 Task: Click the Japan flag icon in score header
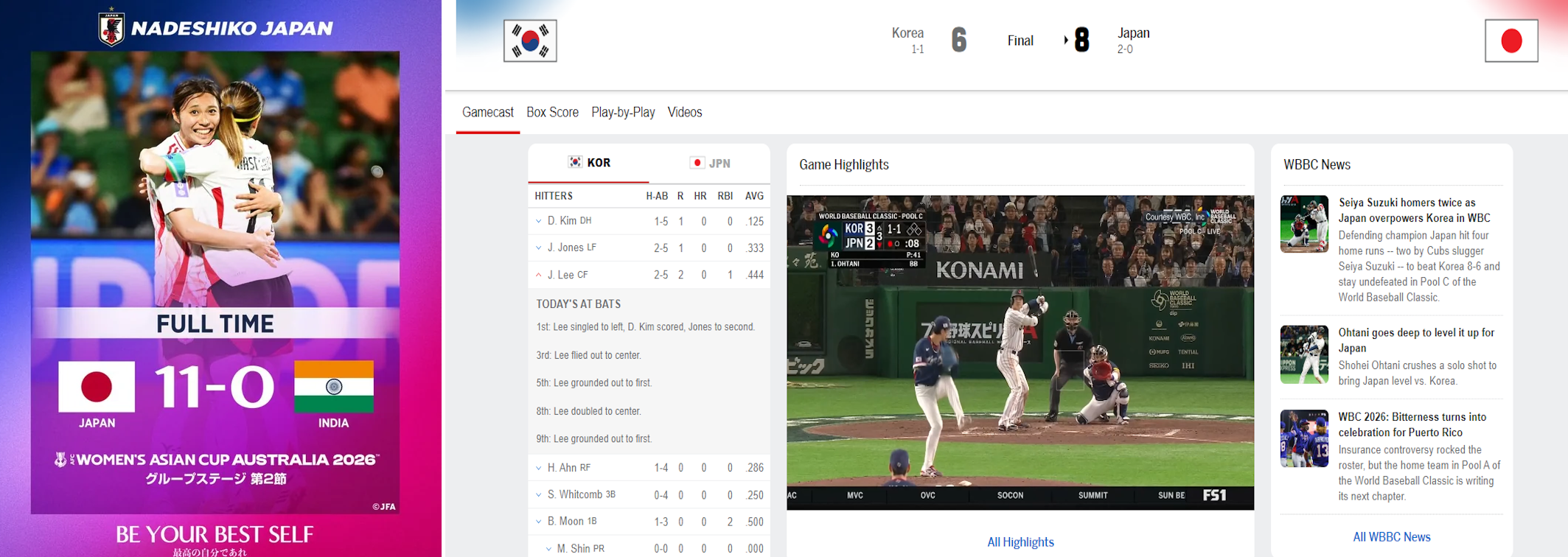pyautogui.click(x=1511, y=41)
